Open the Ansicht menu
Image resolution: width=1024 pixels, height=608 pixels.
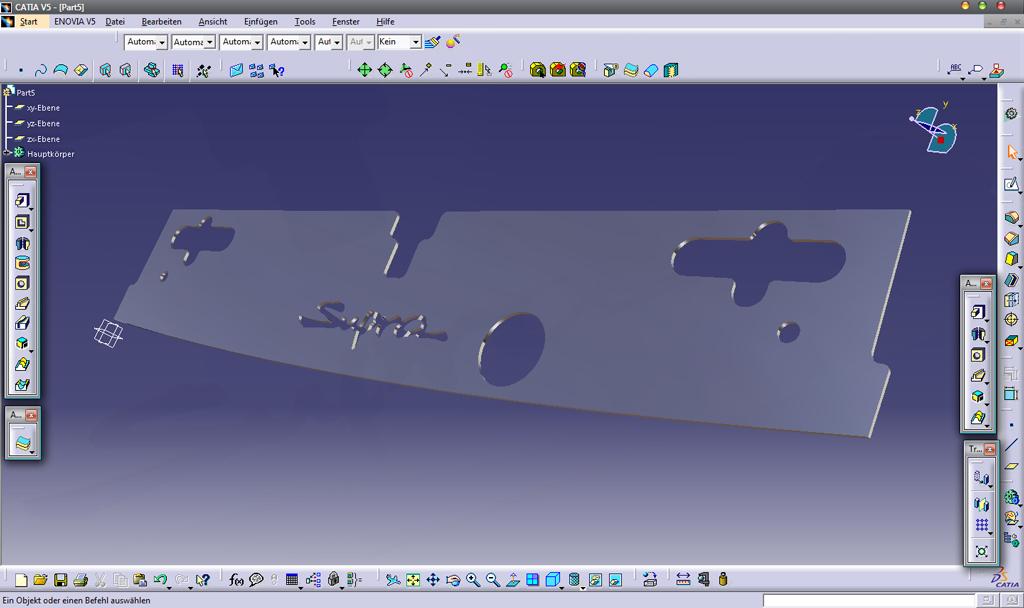click(213, 22)
